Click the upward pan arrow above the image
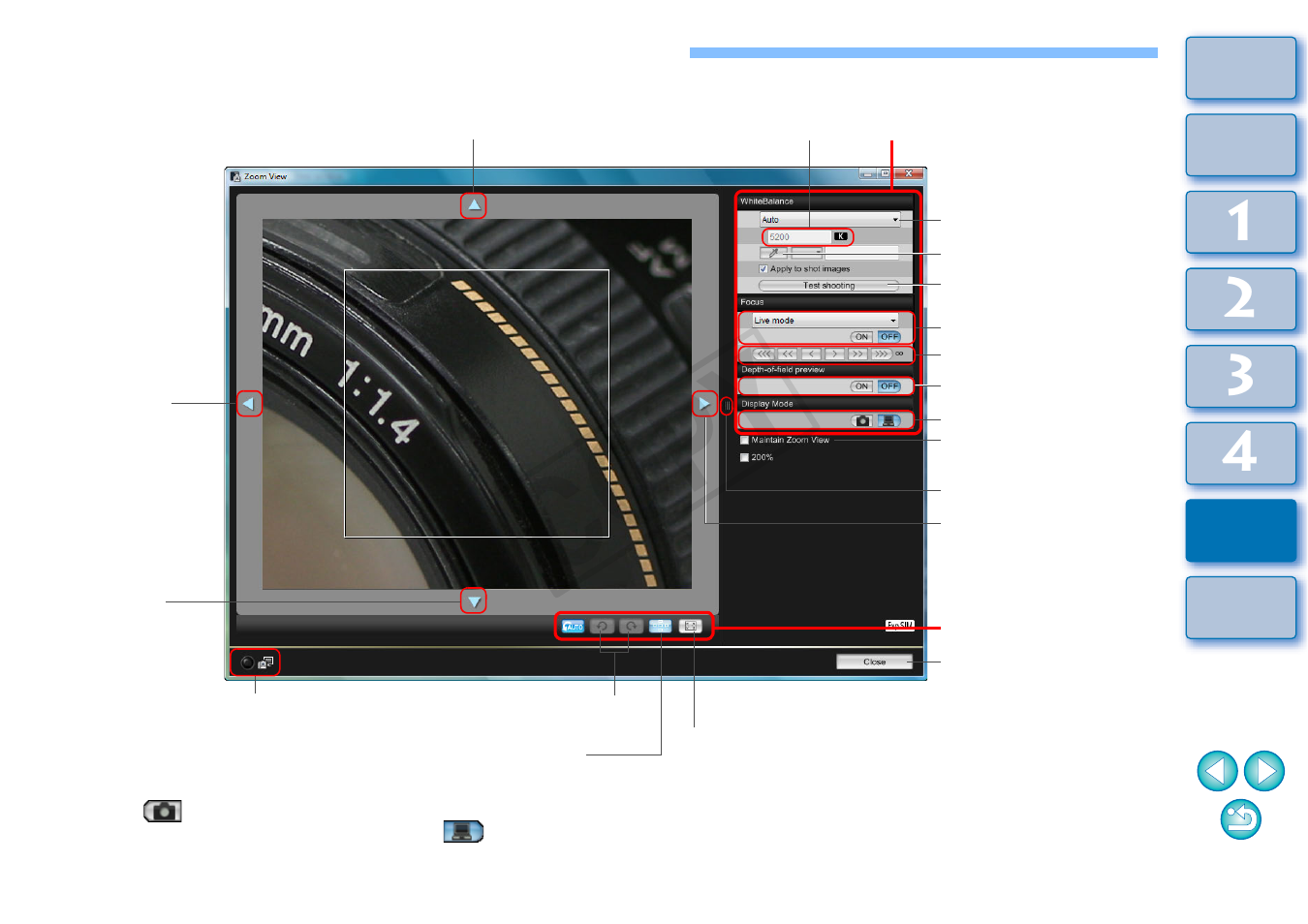This screenshot has height=924, width=1308. tap(474, 205)
